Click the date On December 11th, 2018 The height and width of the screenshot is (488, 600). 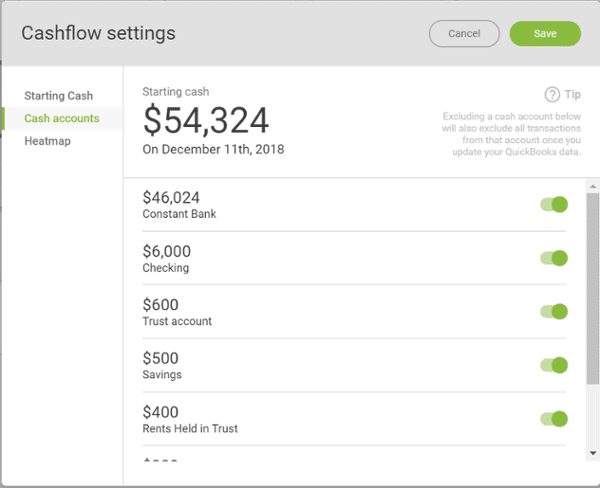[213, 149]
